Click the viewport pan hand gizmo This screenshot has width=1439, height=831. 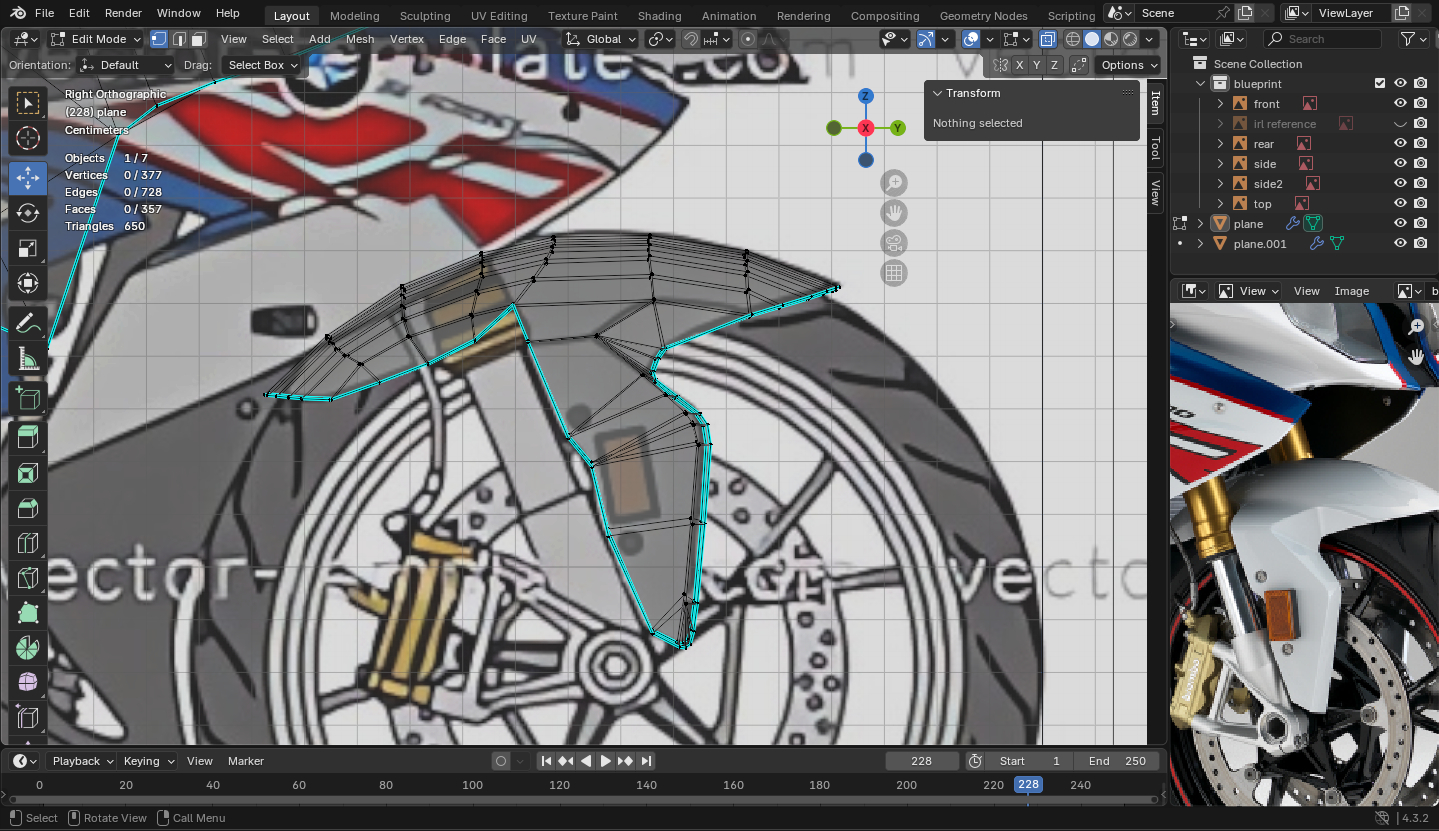[x=894, y=212]
